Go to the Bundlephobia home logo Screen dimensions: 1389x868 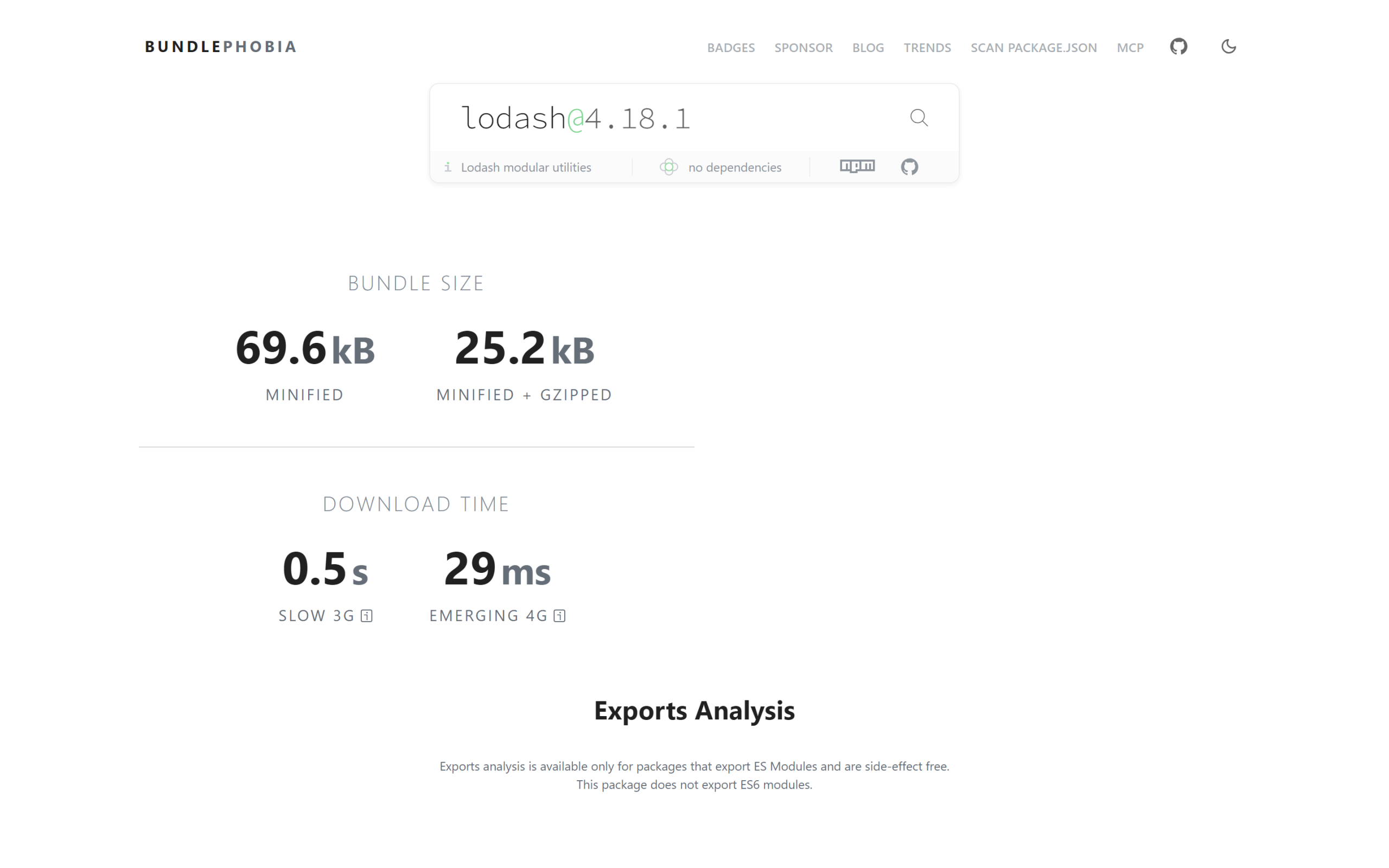click(220, 47)
